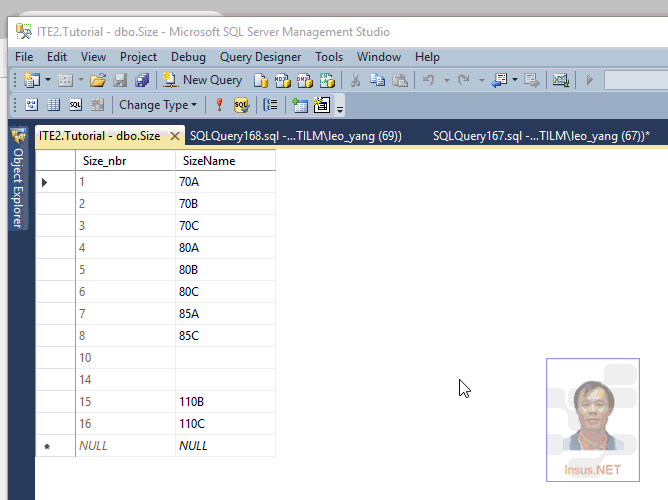The height and width of the screenshot is (500, 668).
Task: Click the Execute SQL exclamation icon
Action: 219,105
